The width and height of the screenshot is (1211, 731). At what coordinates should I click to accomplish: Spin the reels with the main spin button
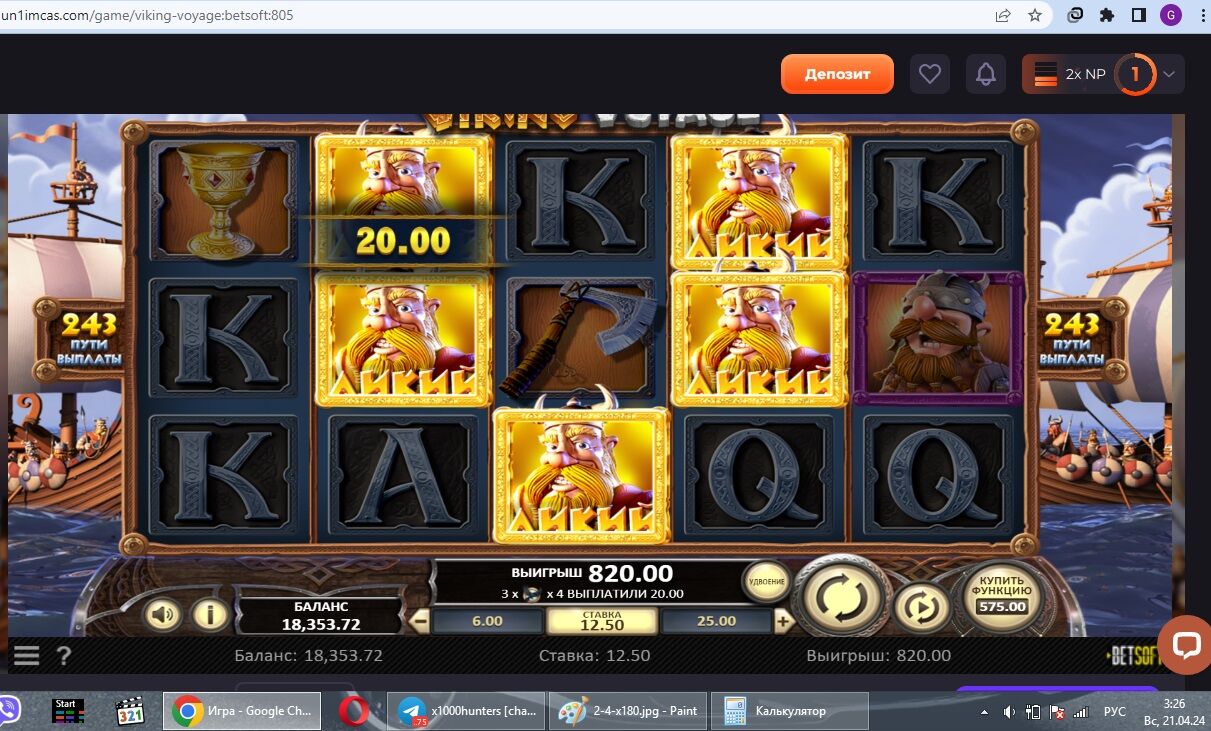point(842,597)
